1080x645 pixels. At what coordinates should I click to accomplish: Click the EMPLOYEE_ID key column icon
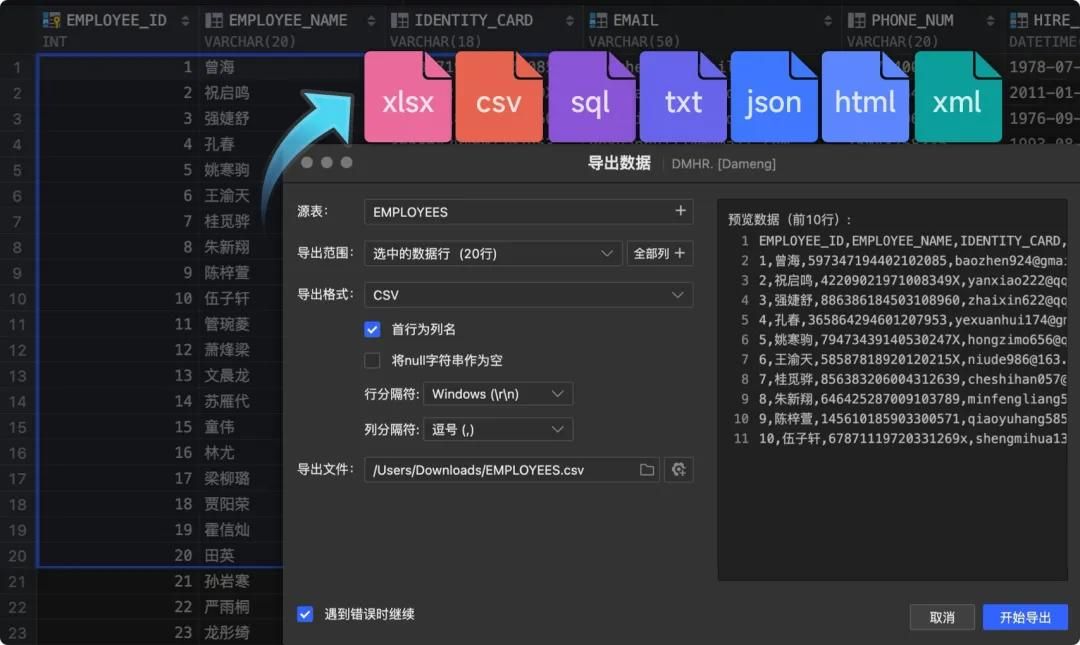pos(52,21)
